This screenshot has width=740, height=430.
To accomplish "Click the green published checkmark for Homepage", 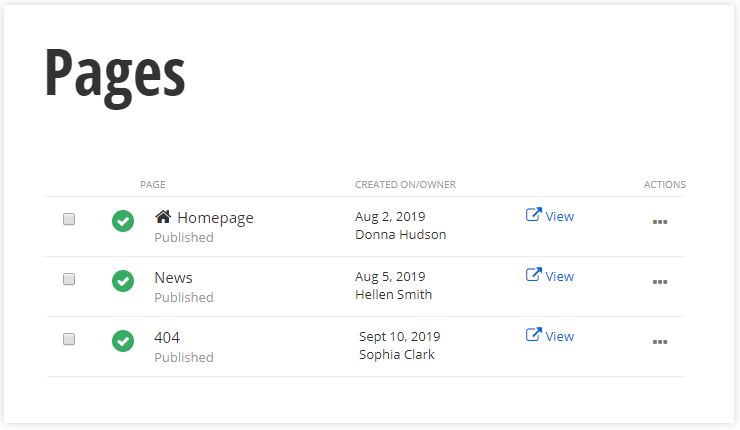I will (123, 221).
